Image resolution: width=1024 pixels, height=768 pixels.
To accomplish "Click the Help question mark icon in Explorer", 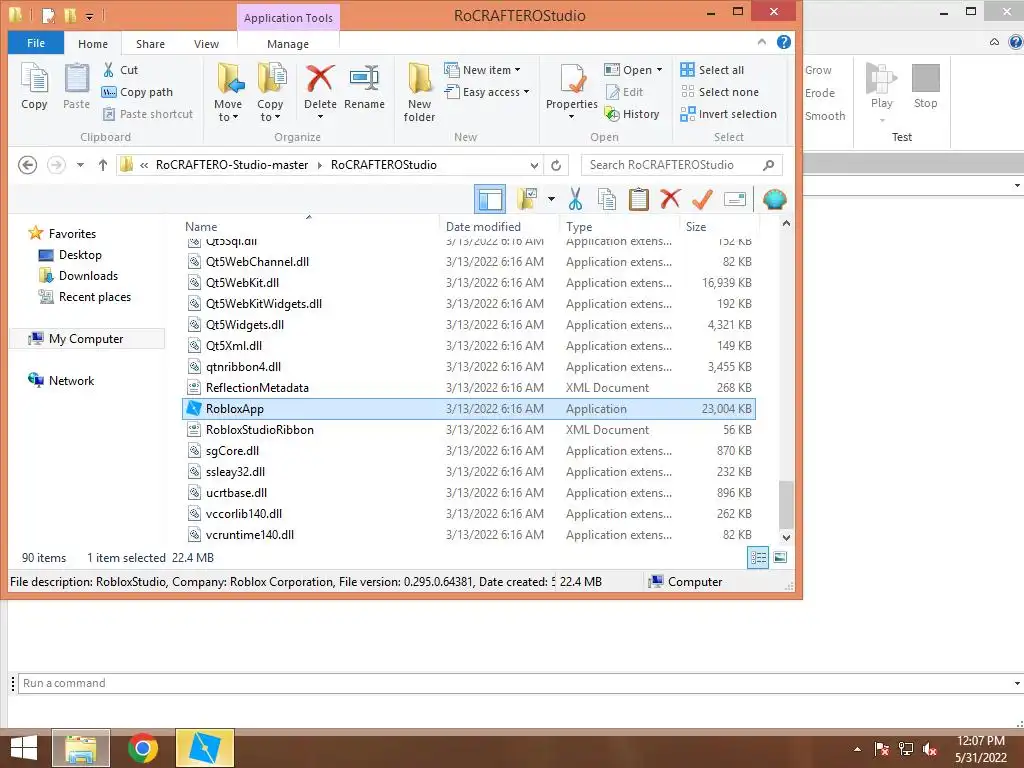I will click(784, 42).
